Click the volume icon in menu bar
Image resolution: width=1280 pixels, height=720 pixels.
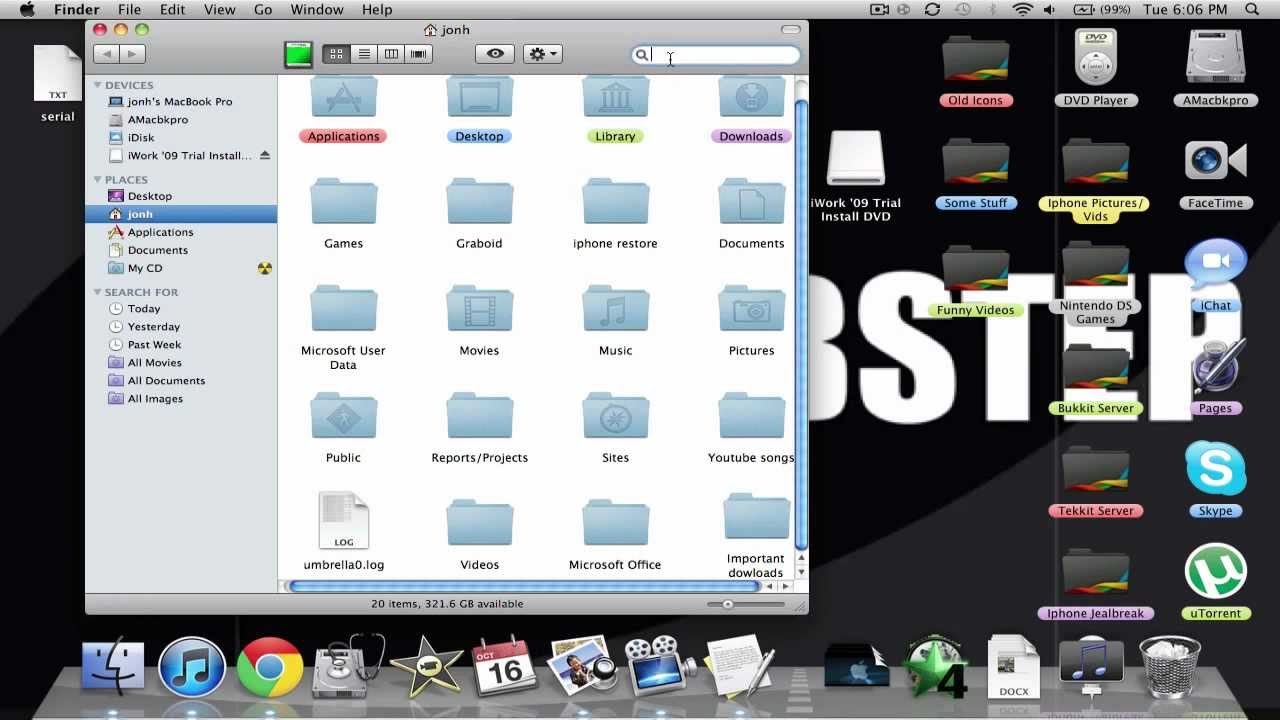1049,9
